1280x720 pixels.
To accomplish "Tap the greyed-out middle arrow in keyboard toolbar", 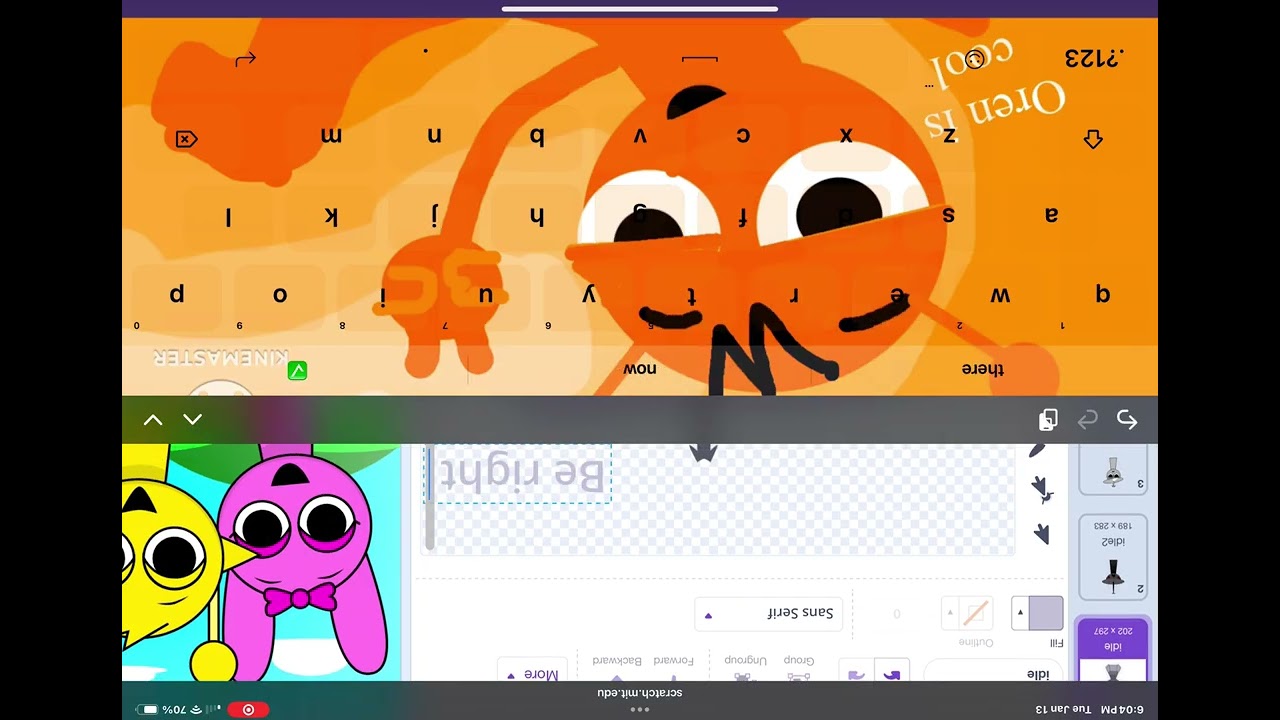I will click(1087, 420).
